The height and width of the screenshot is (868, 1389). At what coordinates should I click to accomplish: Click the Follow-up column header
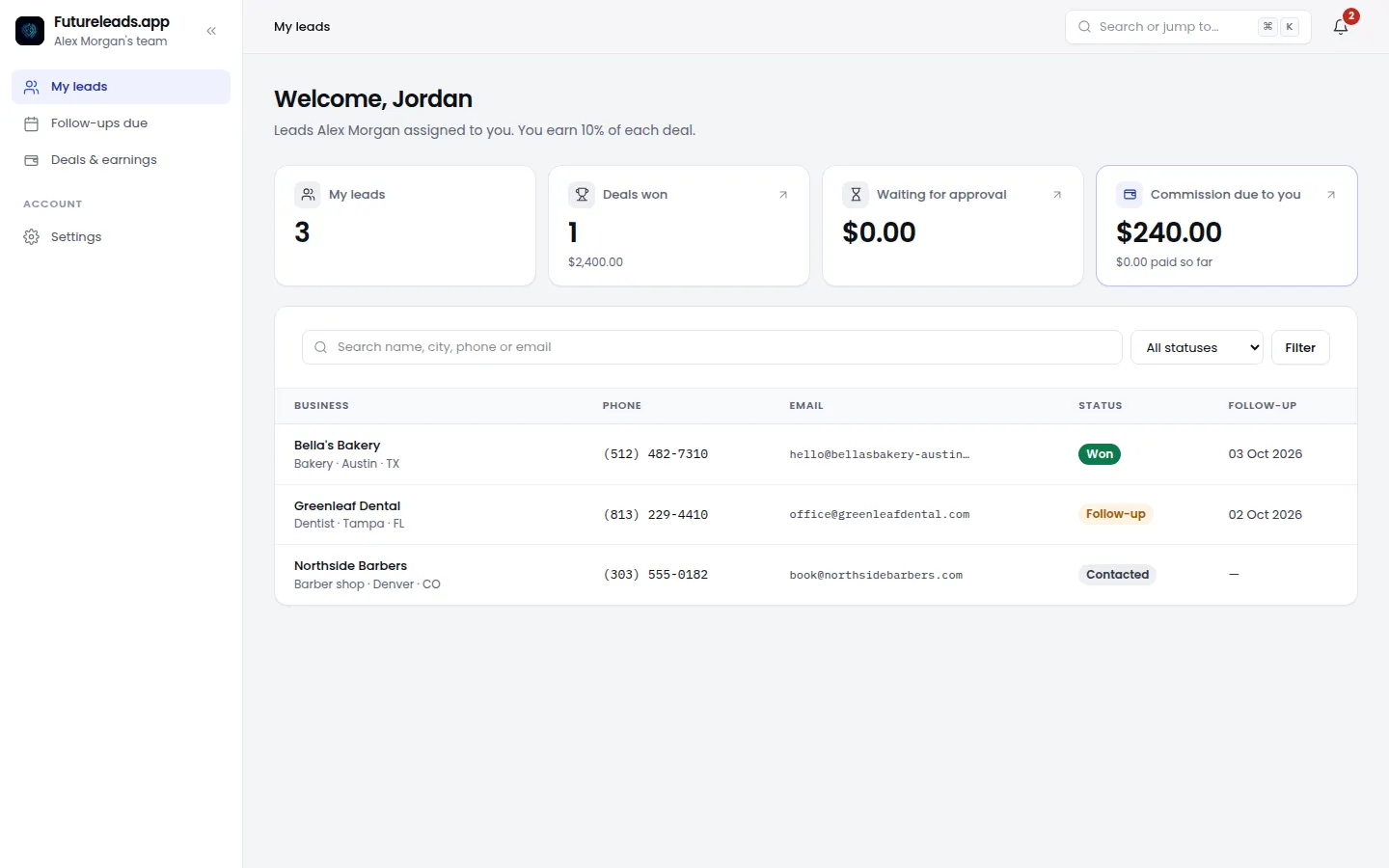click(x=1263, y=406)
